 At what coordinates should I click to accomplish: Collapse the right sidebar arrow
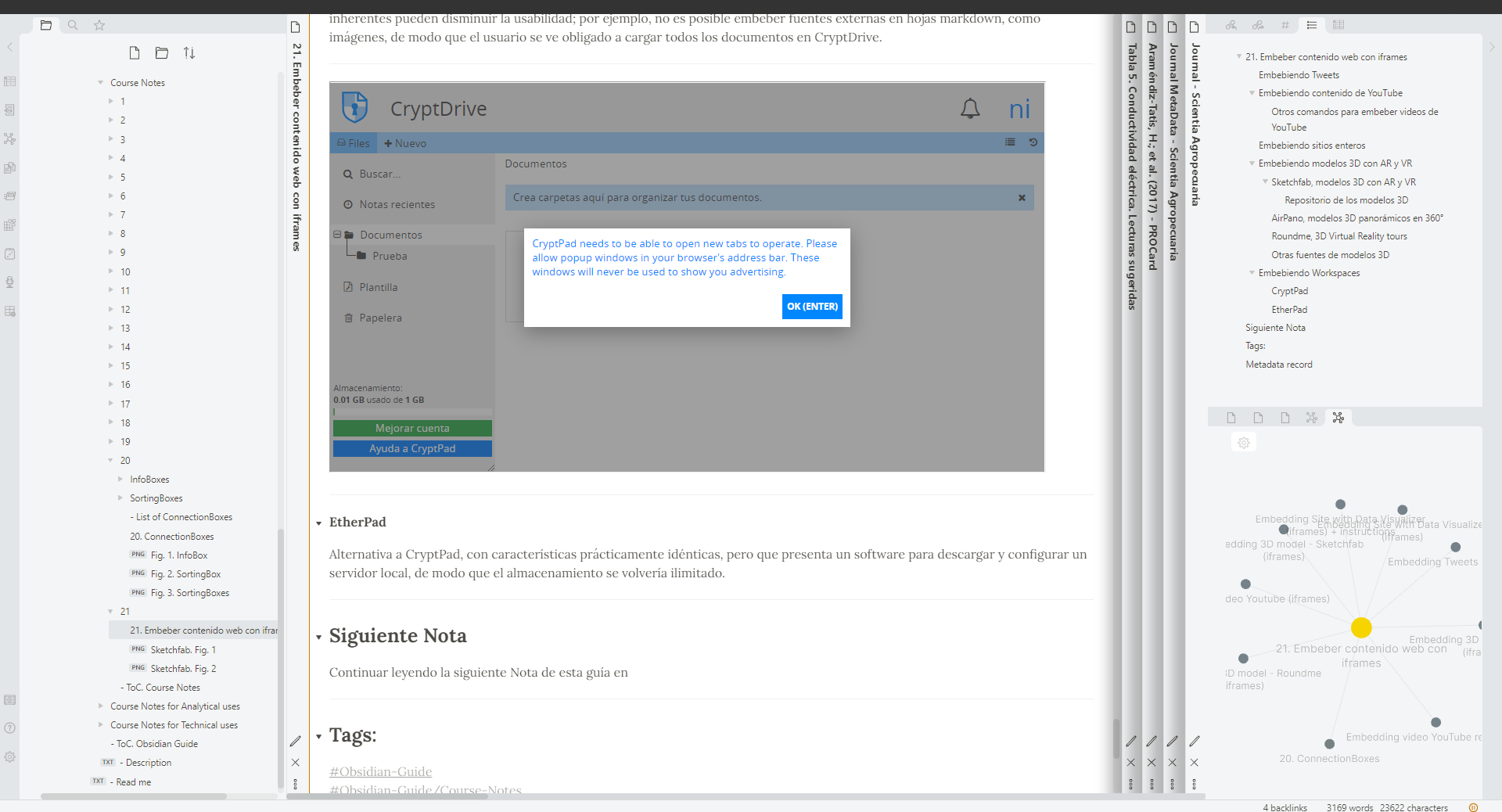coord(1492,47)
